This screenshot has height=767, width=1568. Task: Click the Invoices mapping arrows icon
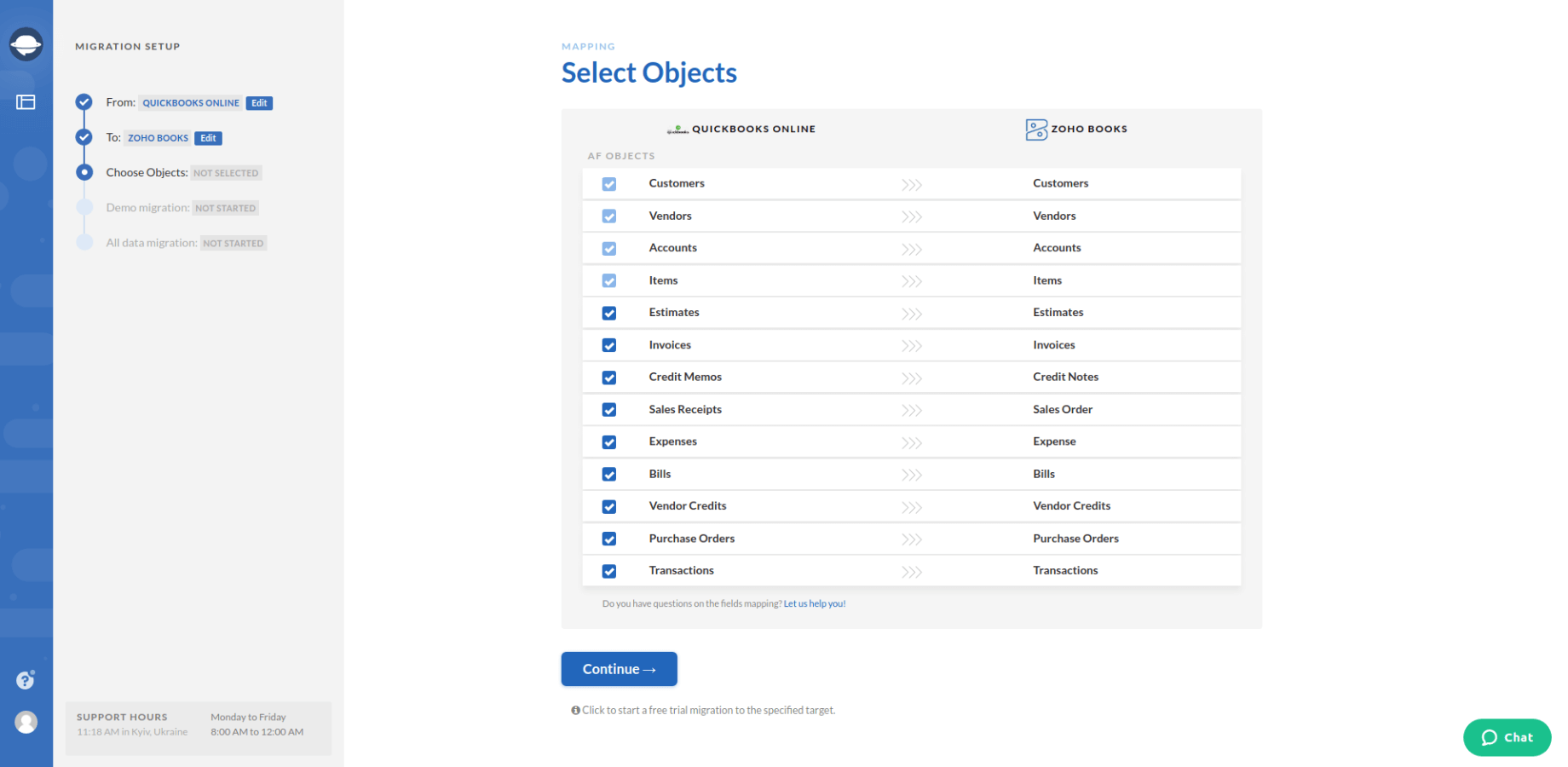pos(912,346)
